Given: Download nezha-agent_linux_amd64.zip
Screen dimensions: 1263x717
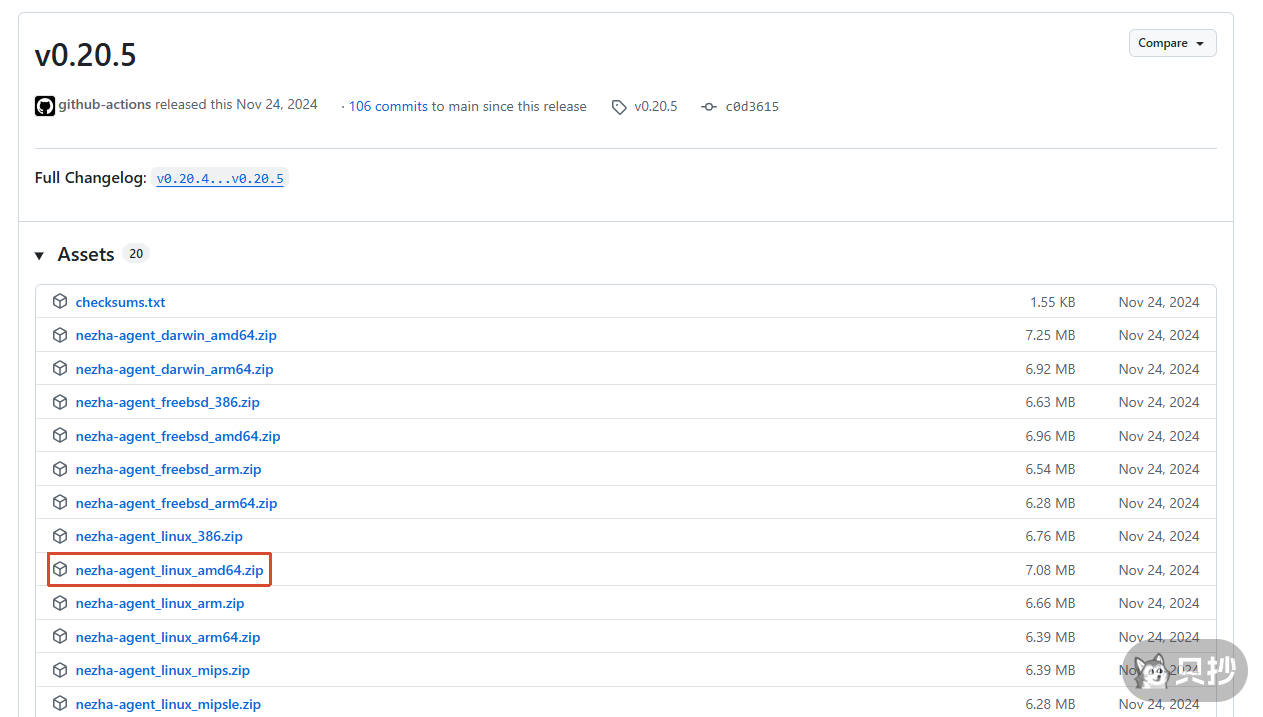Looking at the screenshot, I should 169,570.
